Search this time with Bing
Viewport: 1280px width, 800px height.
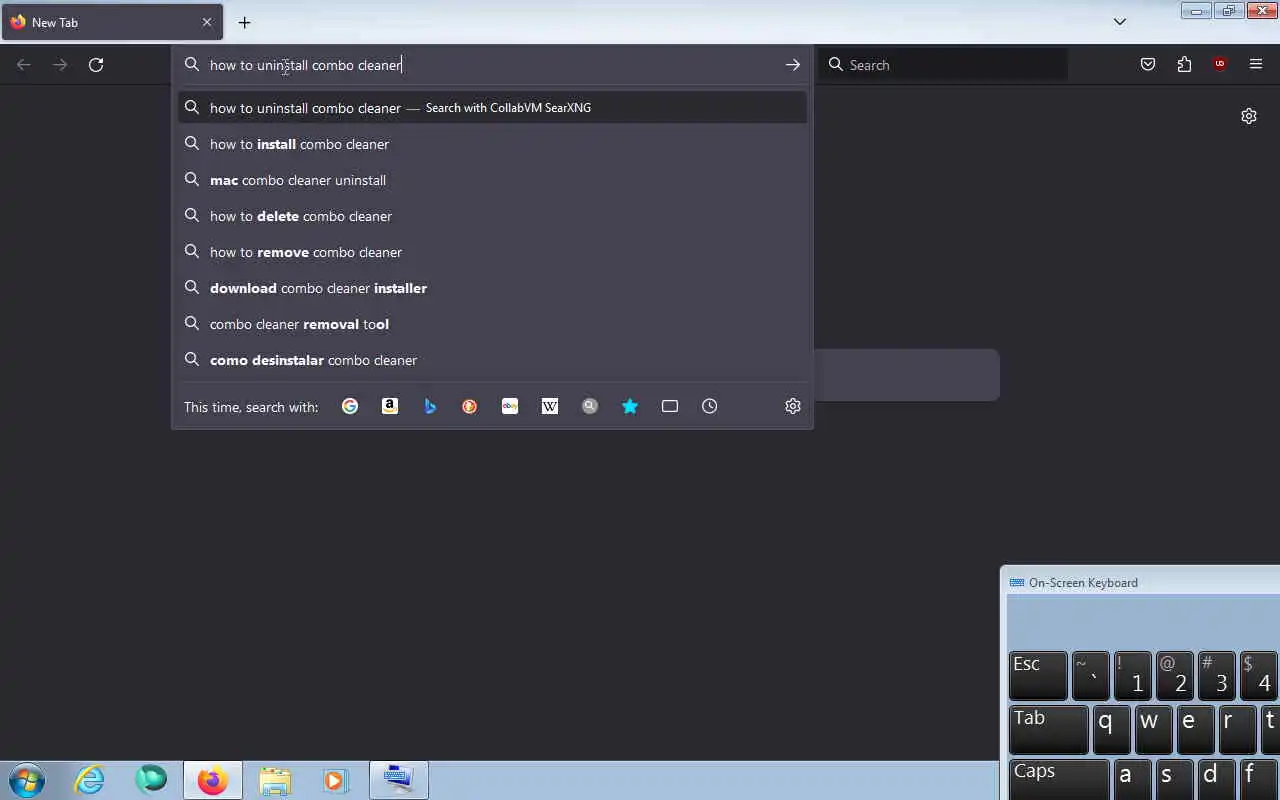(x=430, y=406)
